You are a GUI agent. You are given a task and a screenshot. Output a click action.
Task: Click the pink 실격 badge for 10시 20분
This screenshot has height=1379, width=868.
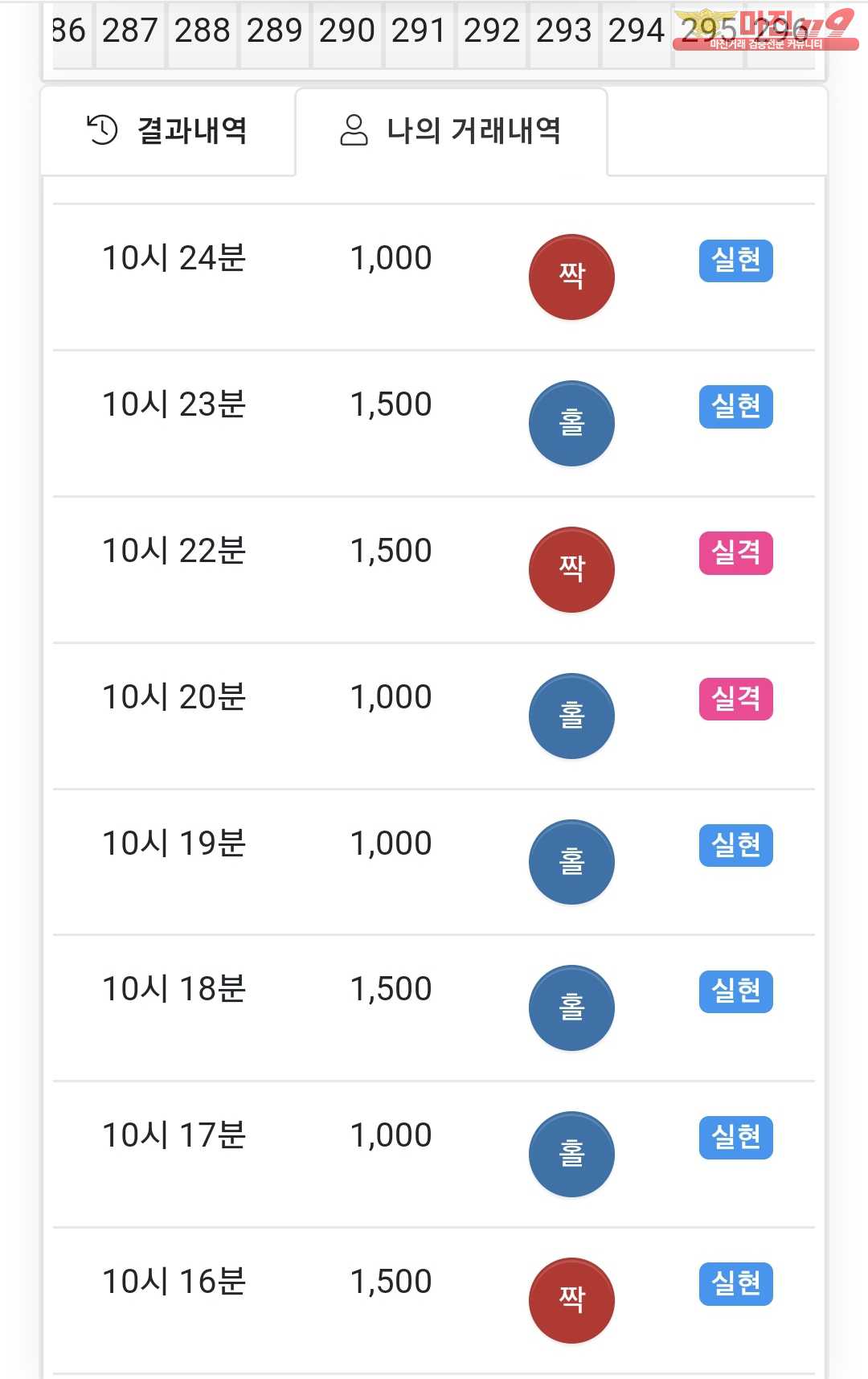735,699
